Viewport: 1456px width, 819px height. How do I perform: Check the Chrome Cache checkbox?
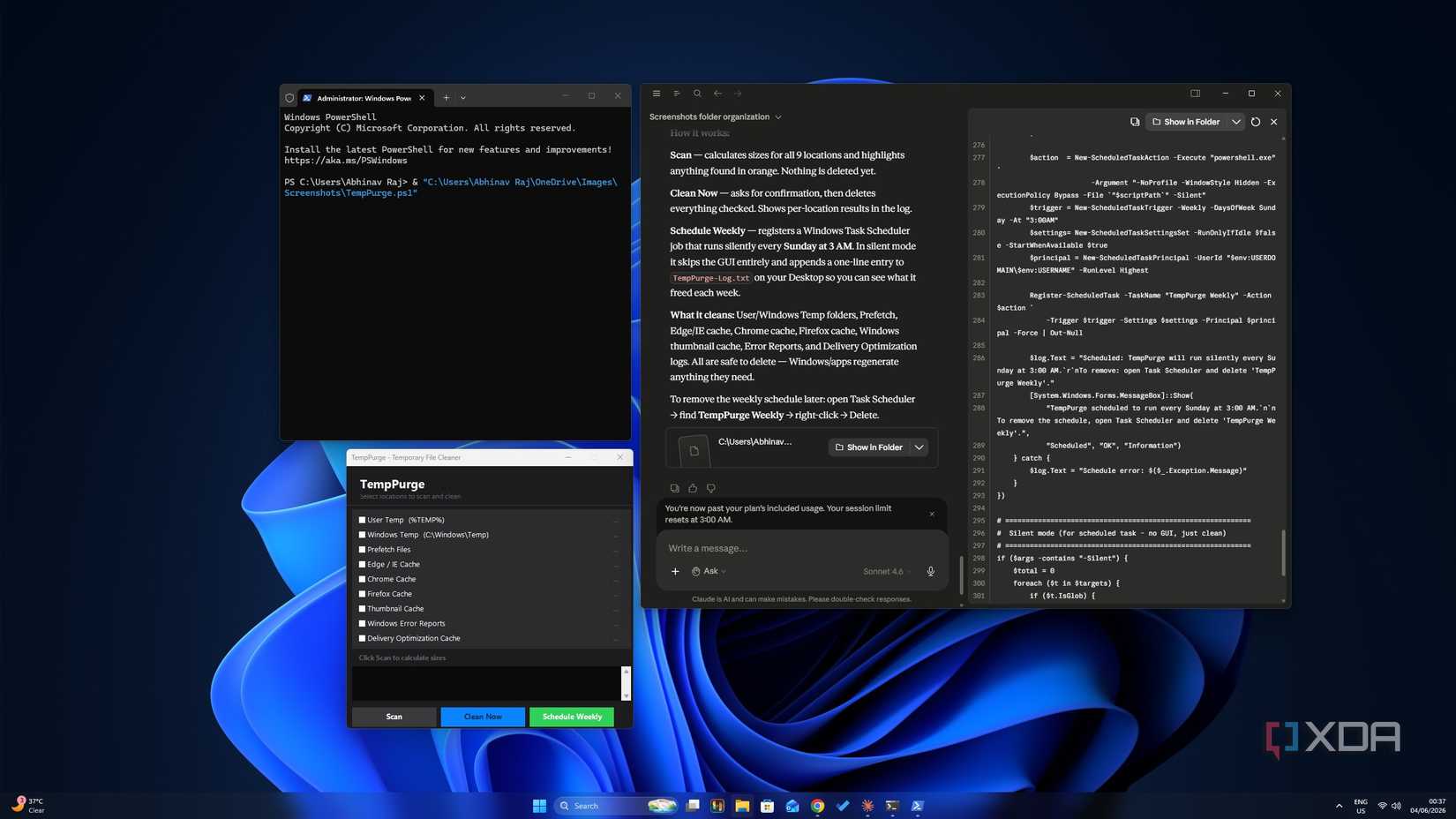point(362,579)
